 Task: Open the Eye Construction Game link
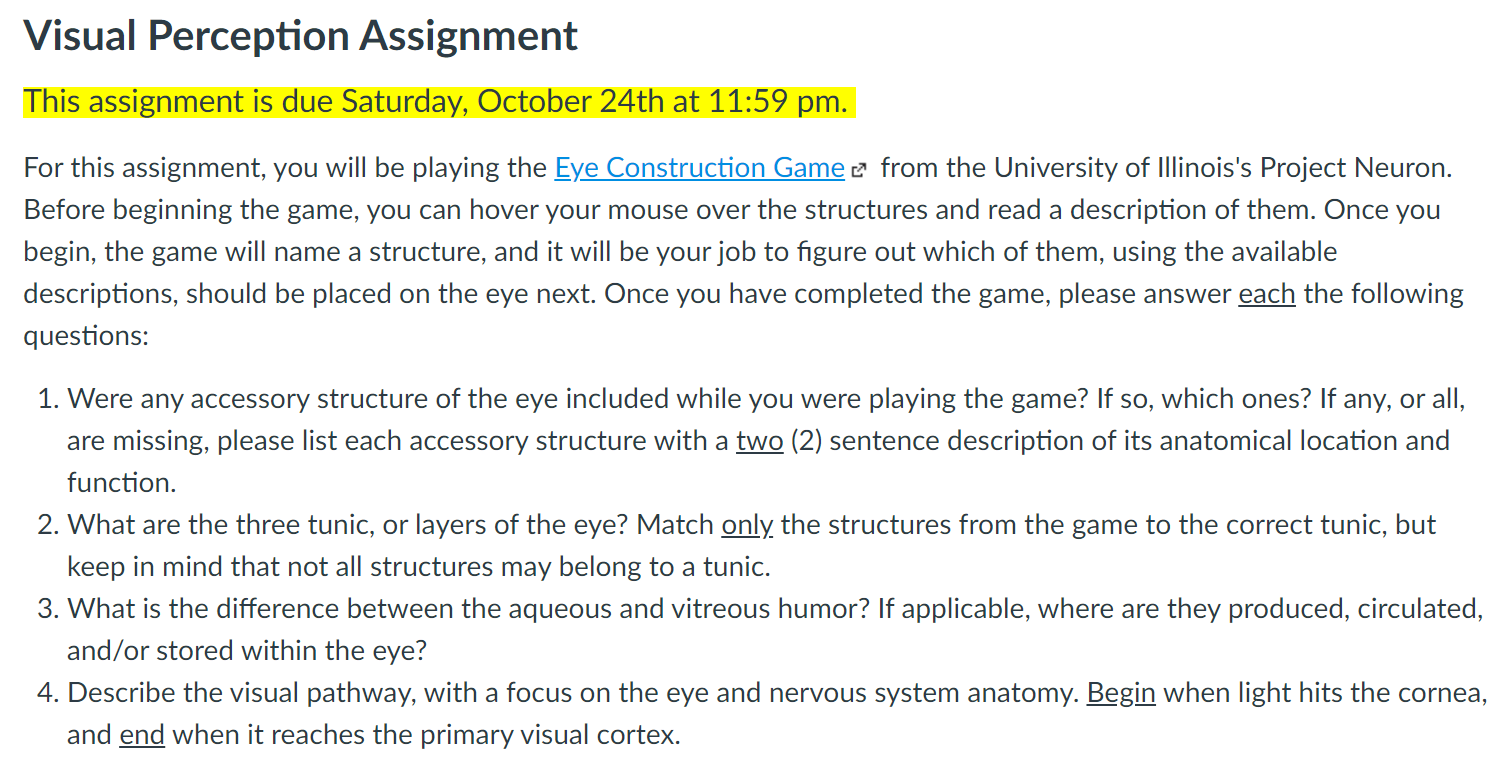point(699,168)
